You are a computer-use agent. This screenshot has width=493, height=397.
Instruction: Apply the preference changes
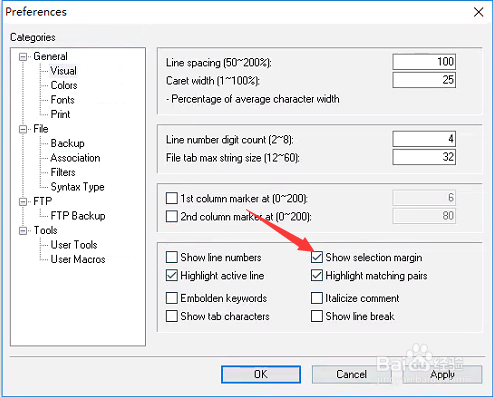(x=442, y=374)
